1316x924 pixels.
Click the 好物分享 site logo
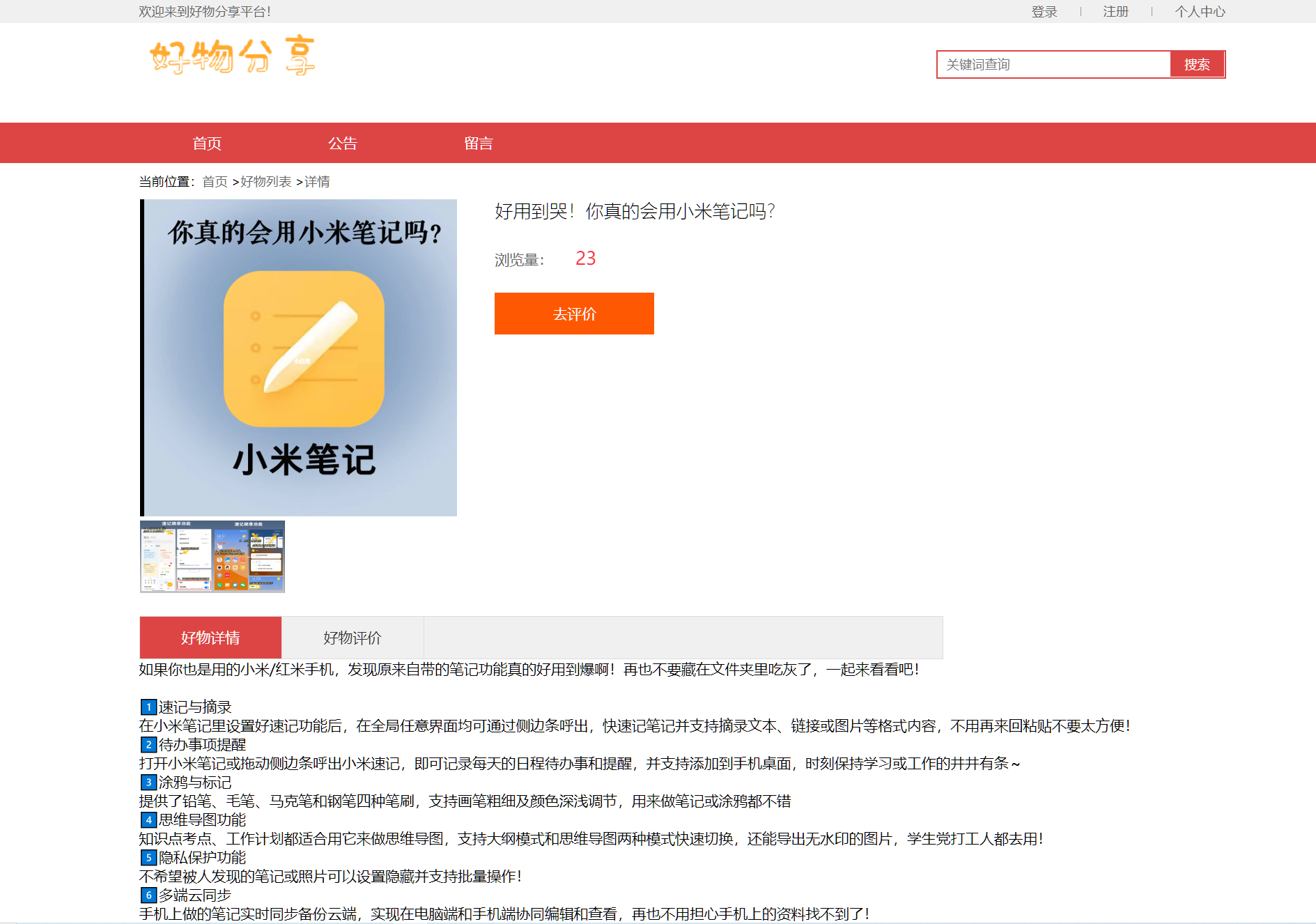coord(233,56)
